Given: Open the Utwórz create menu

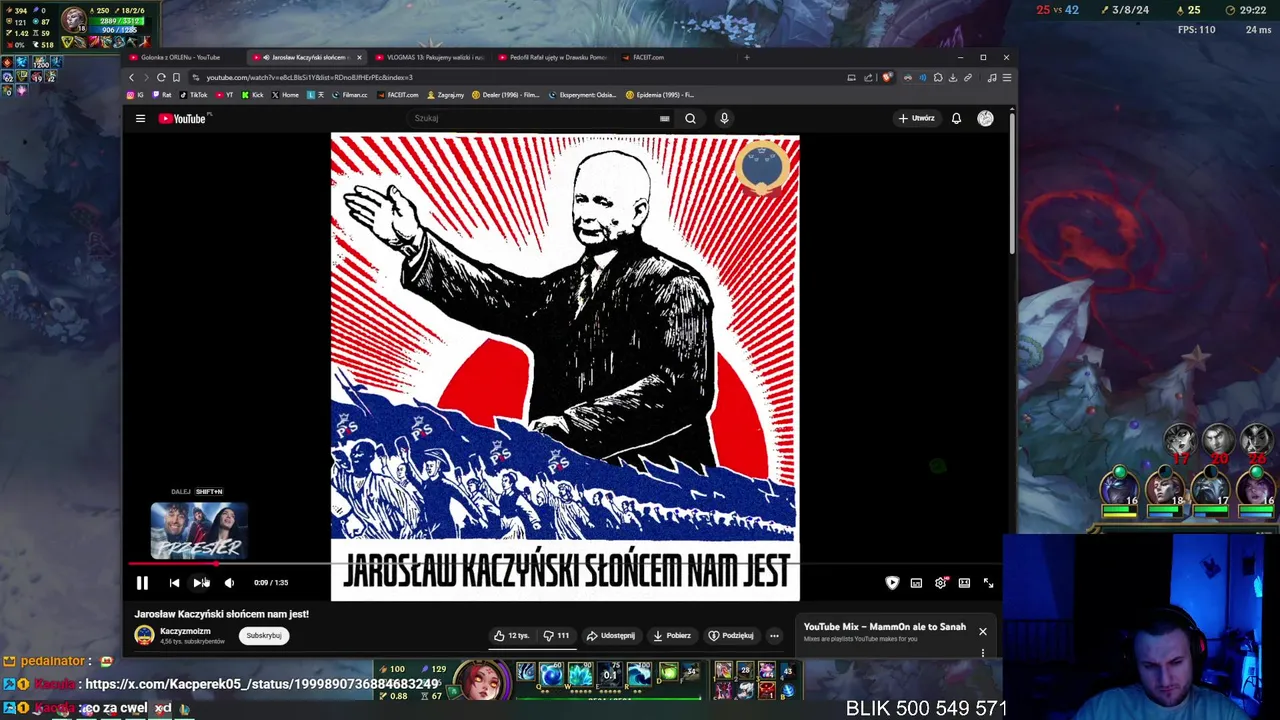Looking at the screenshot, I should tap(917, 118).
